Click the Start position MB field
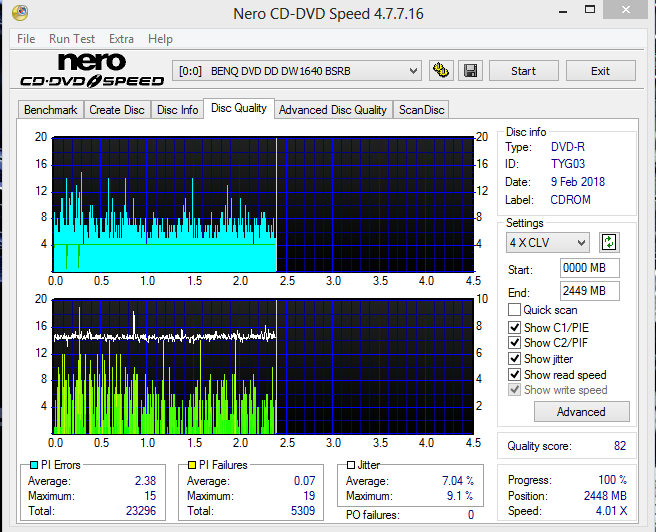 tap(589, 268)
